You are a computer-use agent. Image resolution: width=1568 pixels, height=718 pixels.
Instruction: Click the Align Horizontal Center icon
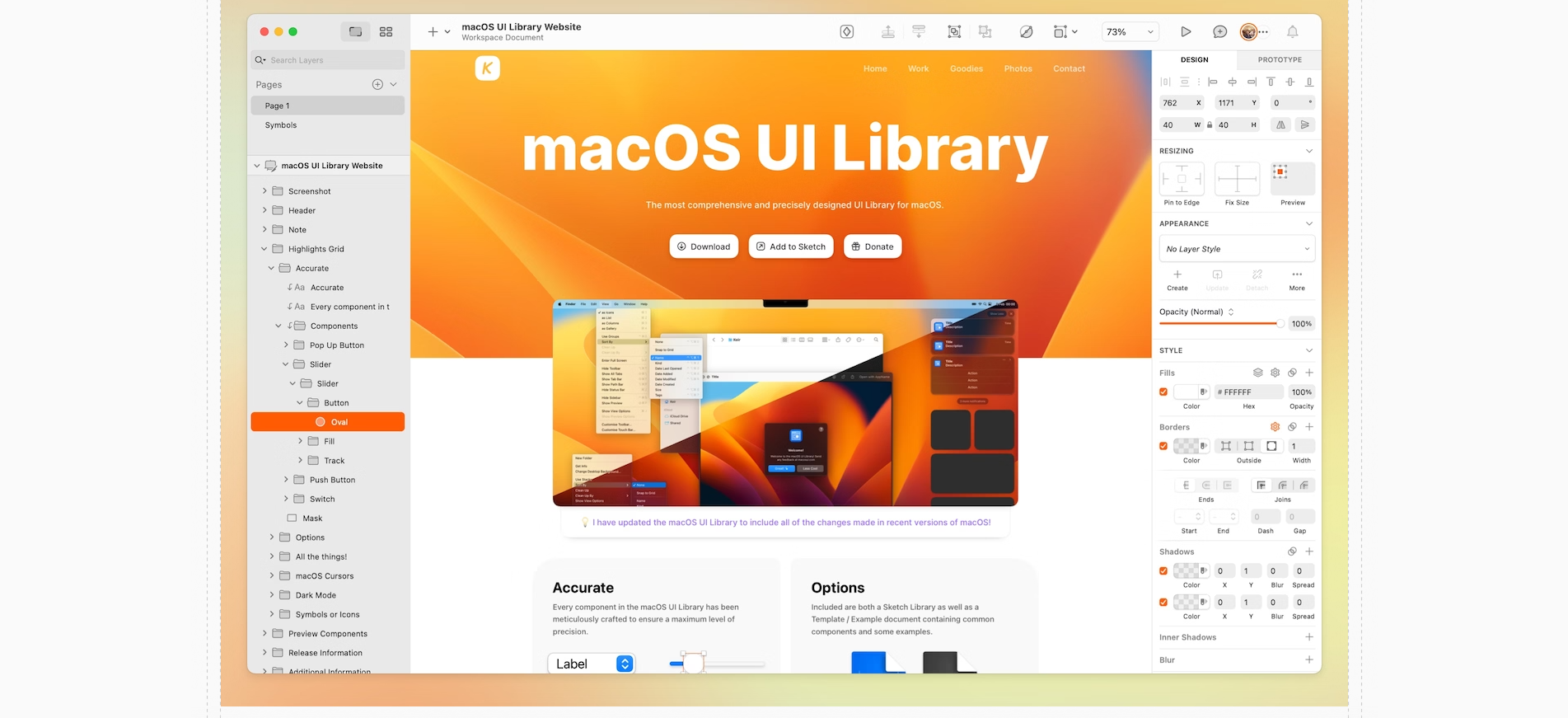pyautogui.click(x=1232, y=82)
